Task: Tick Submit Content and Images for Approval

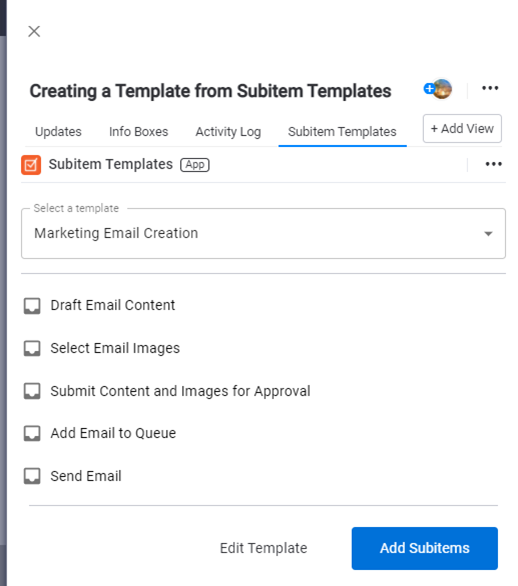Action: pyautogui.click(x=32, y=391)
